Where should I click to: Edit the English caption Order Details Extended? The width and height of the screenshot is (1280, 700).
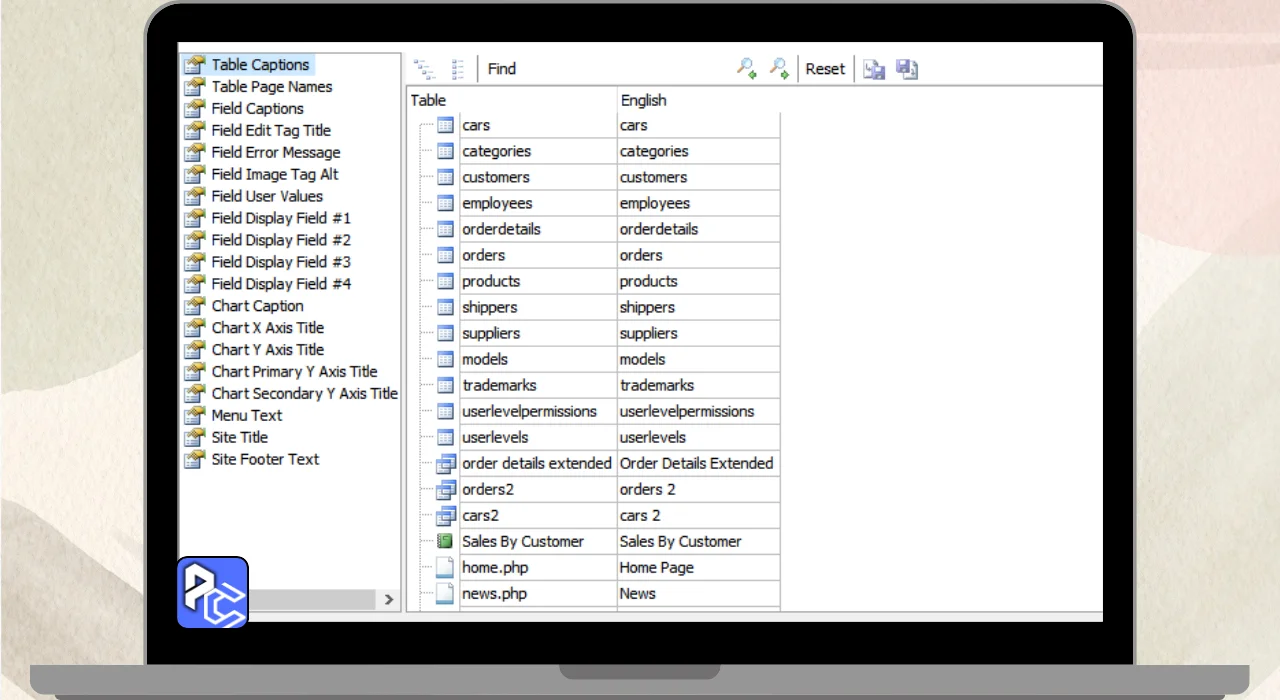click(697, 463)
